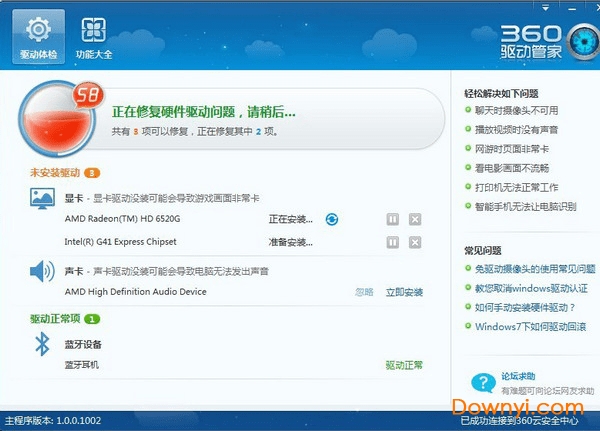
Task: Open the 打印机无法正常工作 help item
Action: (517, 187)
